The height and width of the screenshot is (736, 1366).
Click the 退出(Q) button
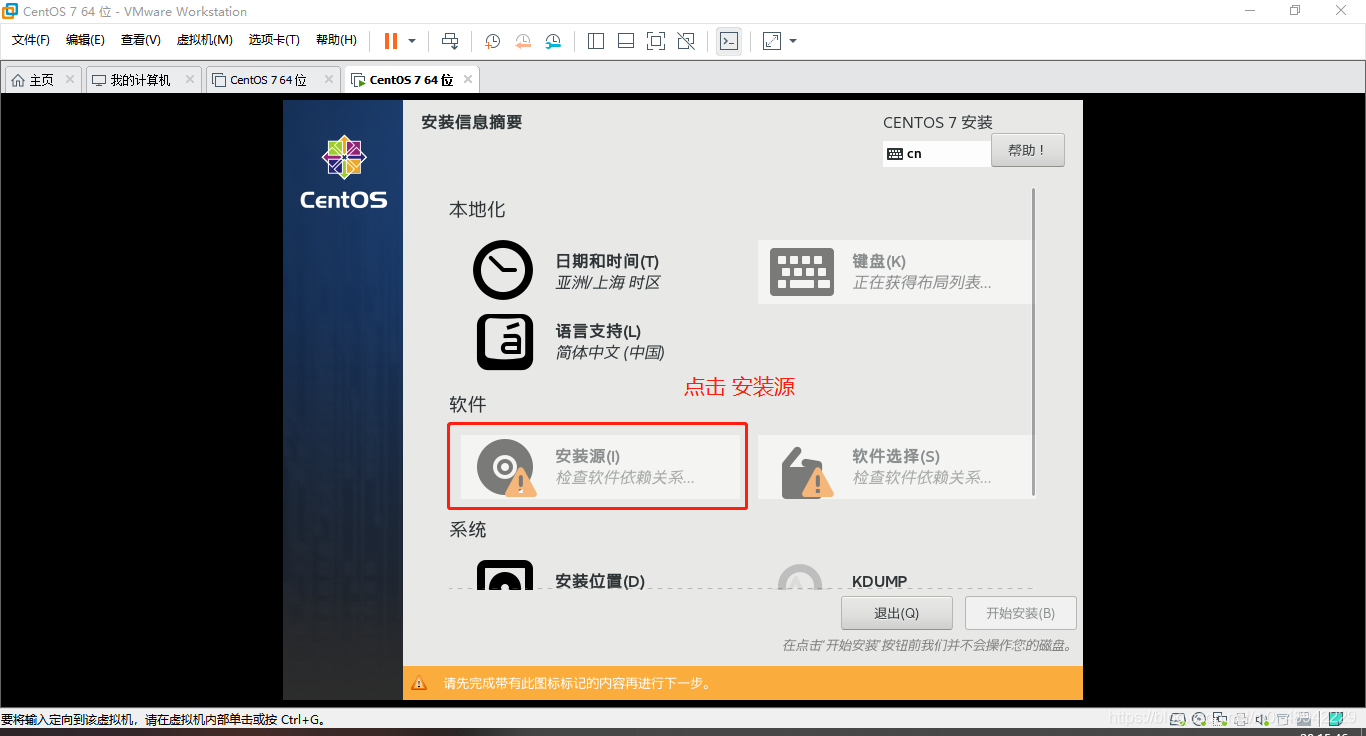point(897,613)
